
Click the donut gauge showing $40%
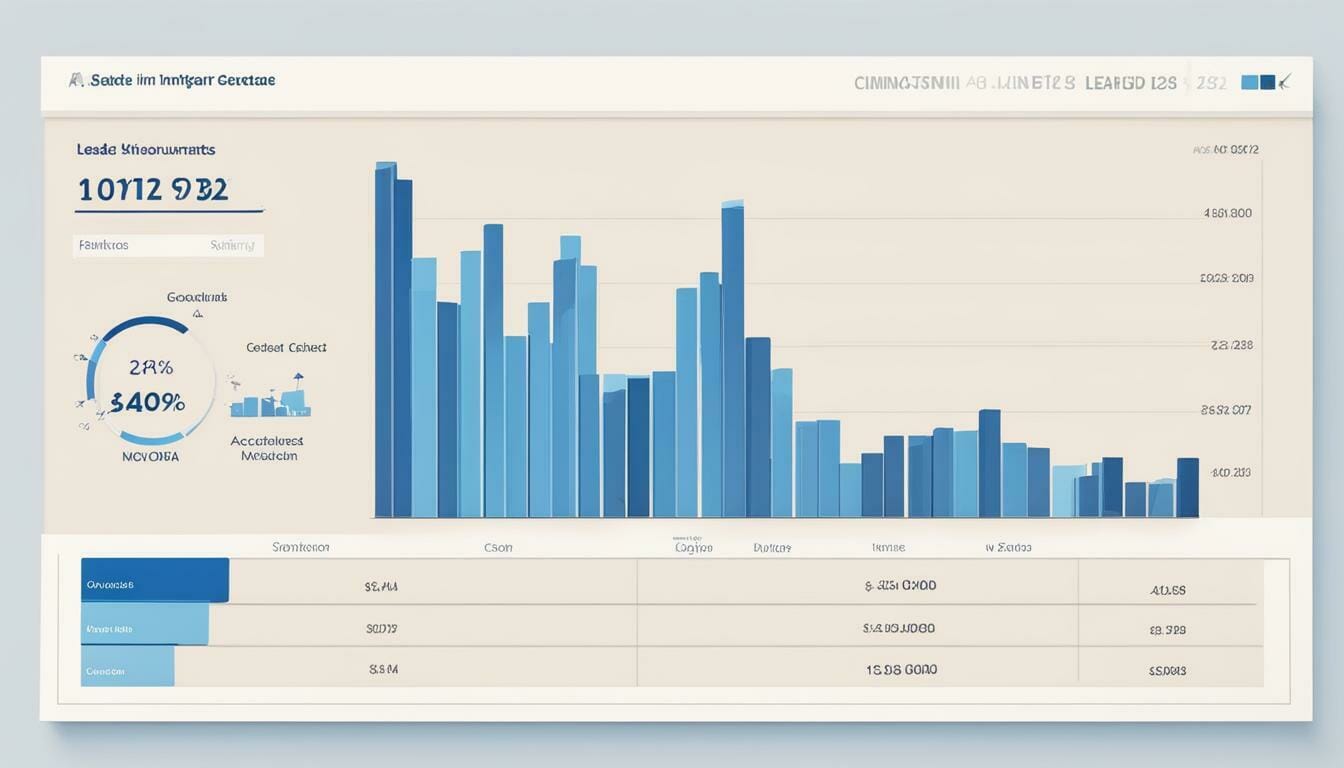(x=150, y=381)
